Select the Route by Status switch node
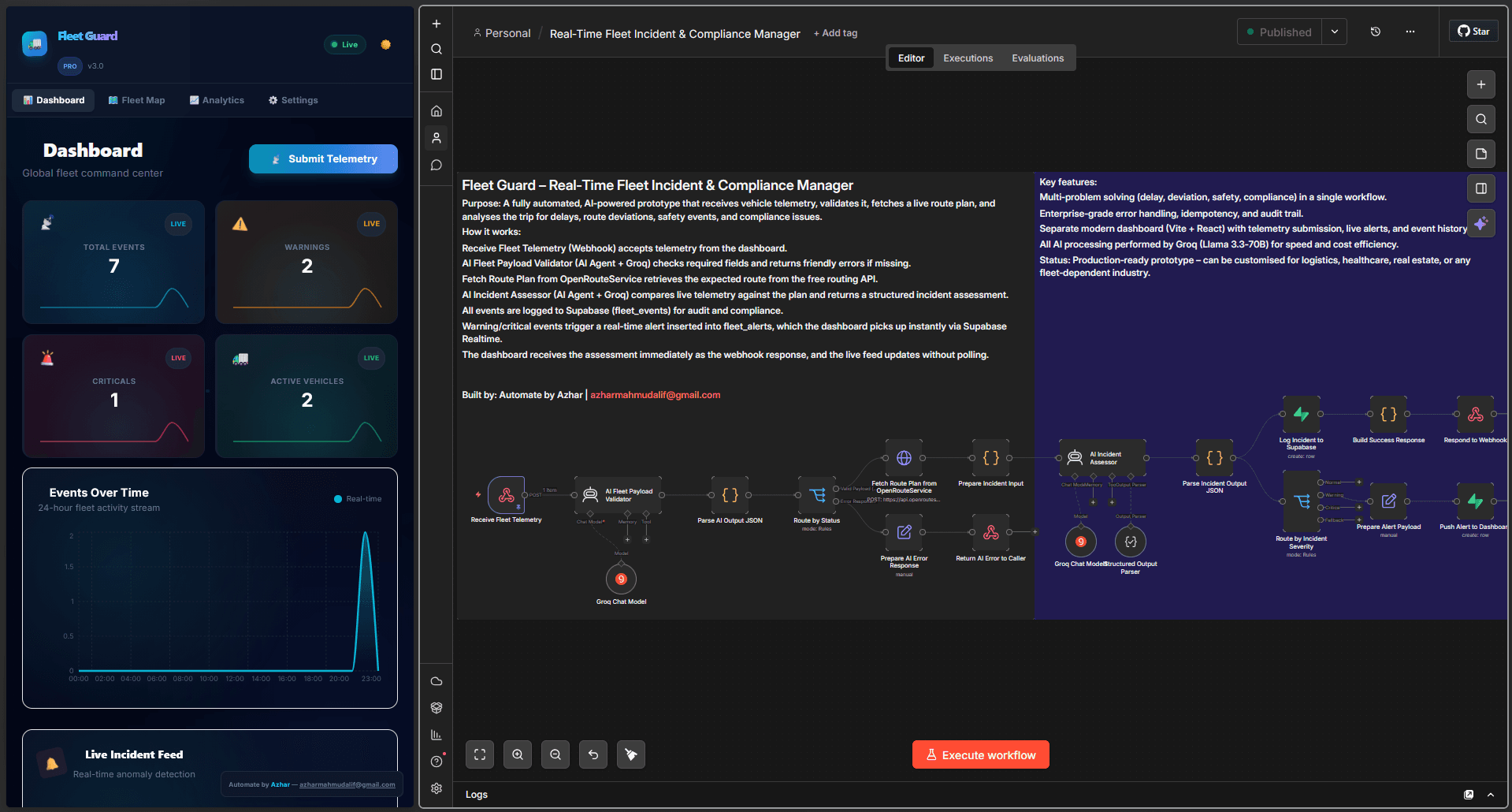 [x=817, y=495]
